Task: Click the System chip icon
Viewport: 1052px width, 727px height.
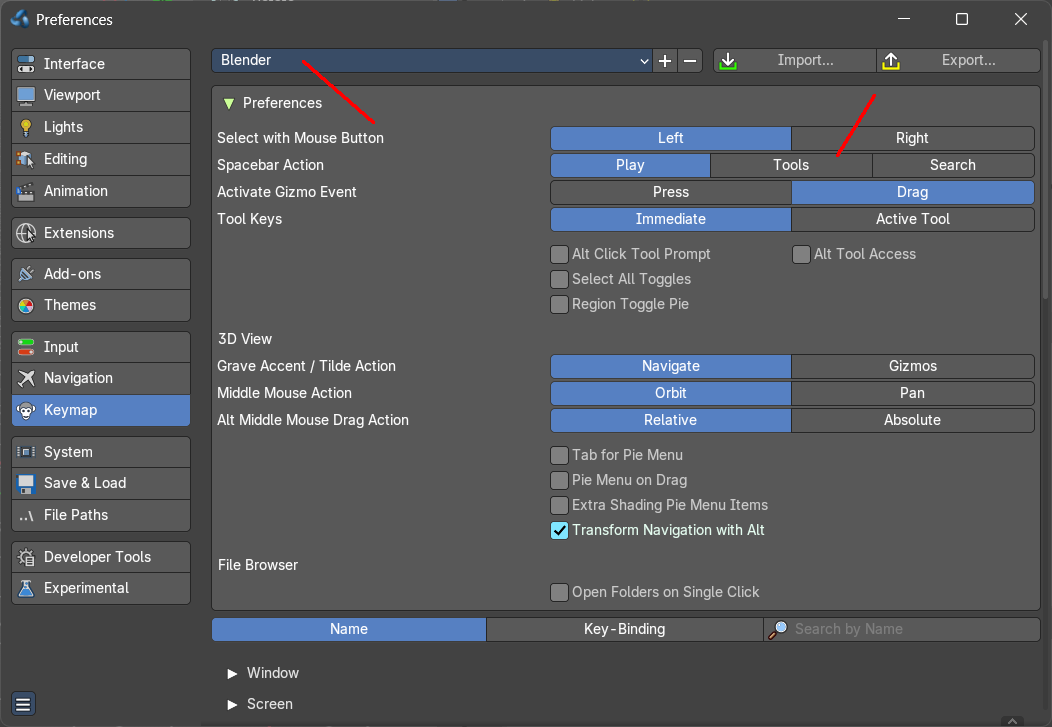Action: click(26, 452)
